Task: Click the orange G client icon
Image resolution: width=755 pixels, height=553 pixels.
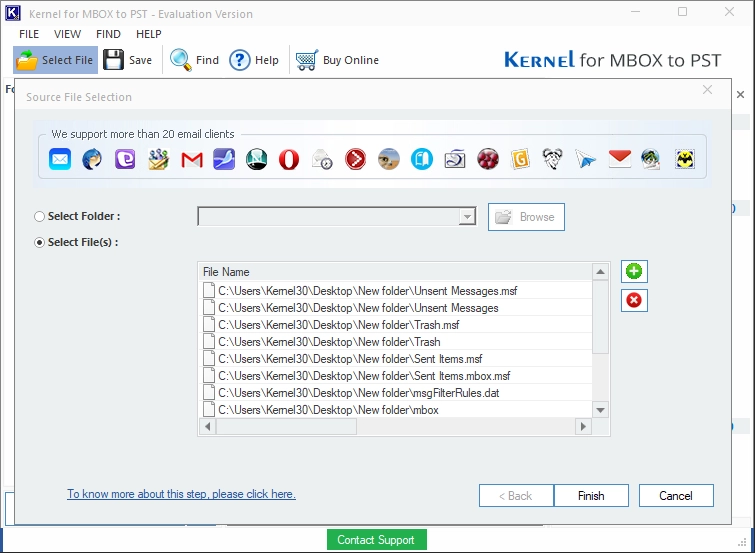Action: (x=521, y=159)
